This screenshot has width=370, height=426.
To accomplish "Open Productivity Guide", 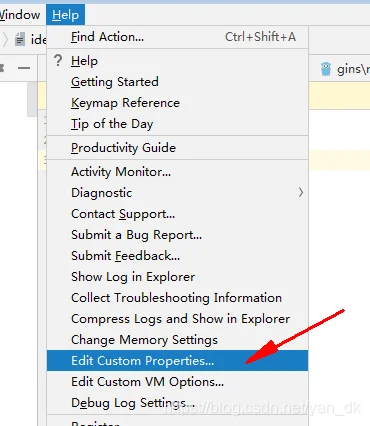I will [x=177, y=148].
